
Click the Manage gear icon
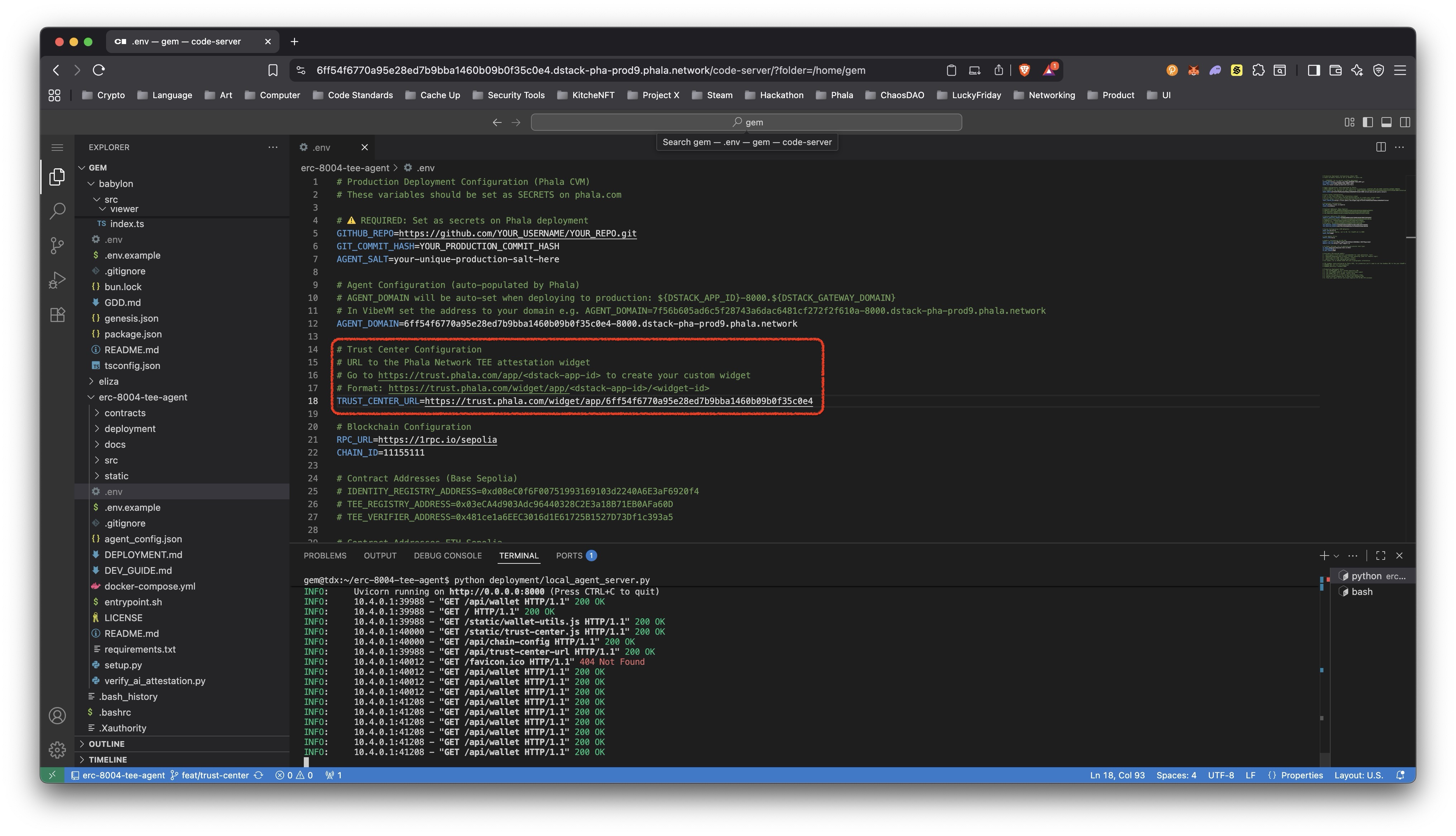click(57, 750)
